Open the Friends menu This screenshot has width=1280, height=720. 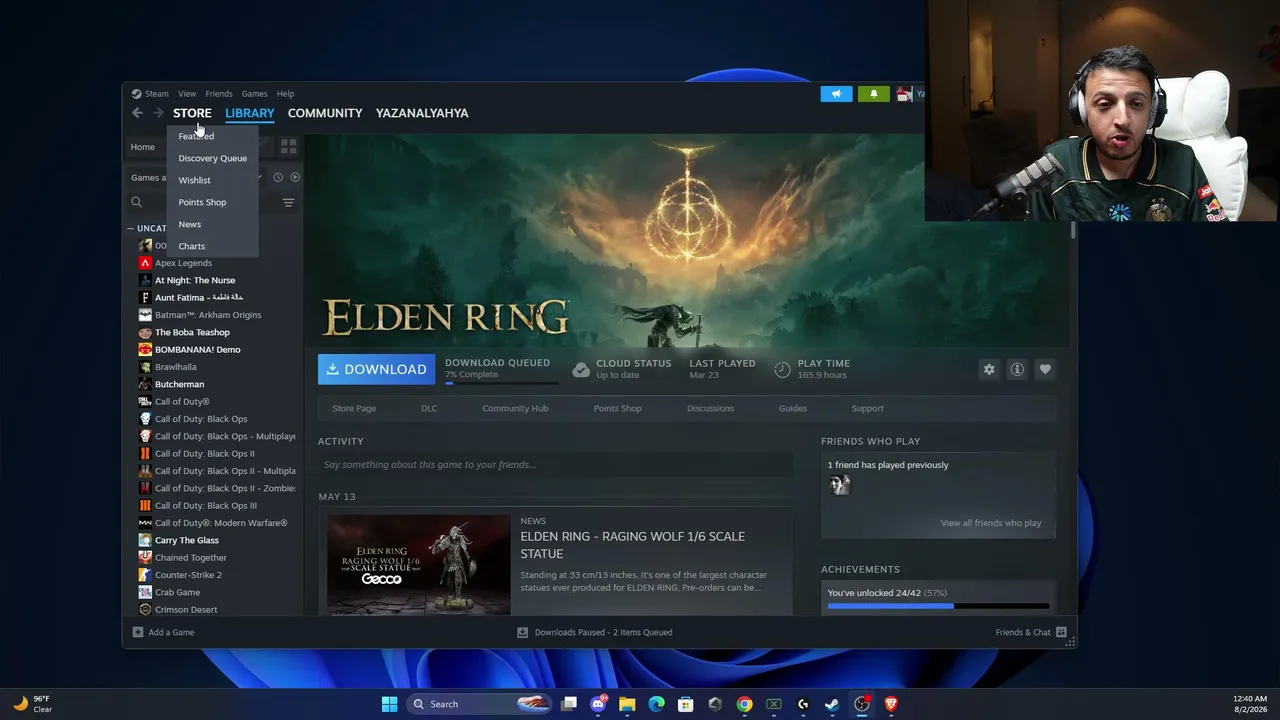(x=219, y=94)
